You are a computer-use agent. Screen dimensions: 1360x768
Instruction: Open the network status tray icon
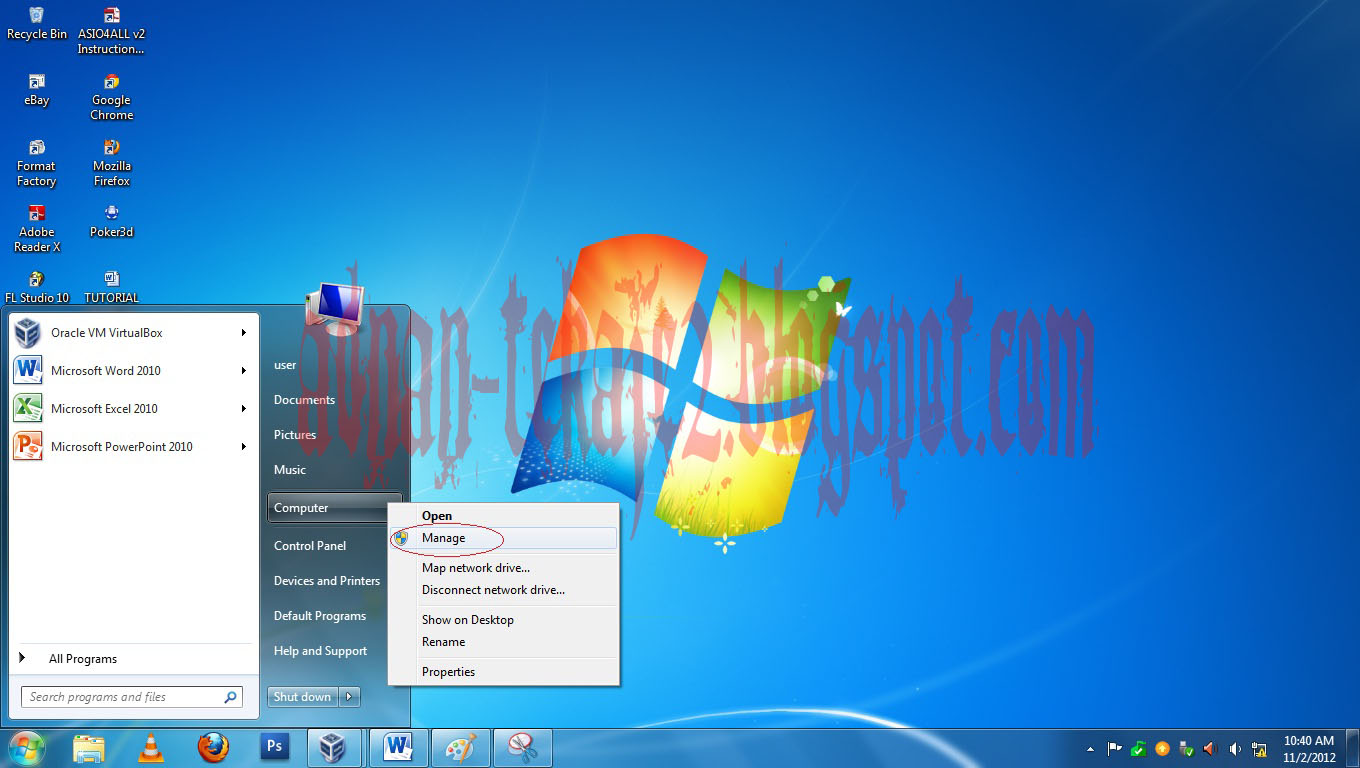click(1260, 748)
